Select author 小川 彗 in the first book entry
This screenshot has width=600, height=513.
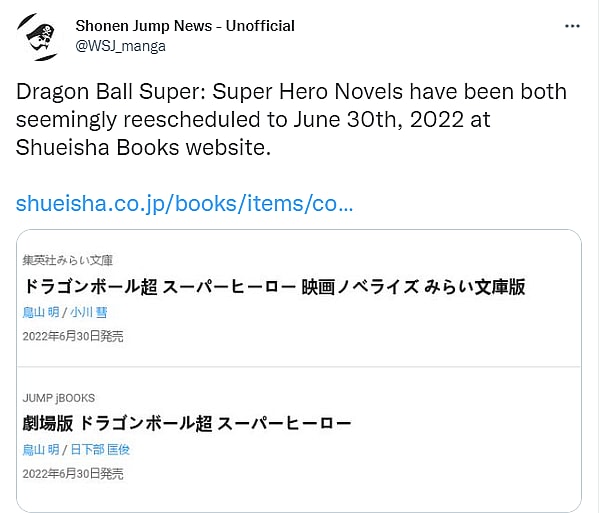tap(89, 312)
